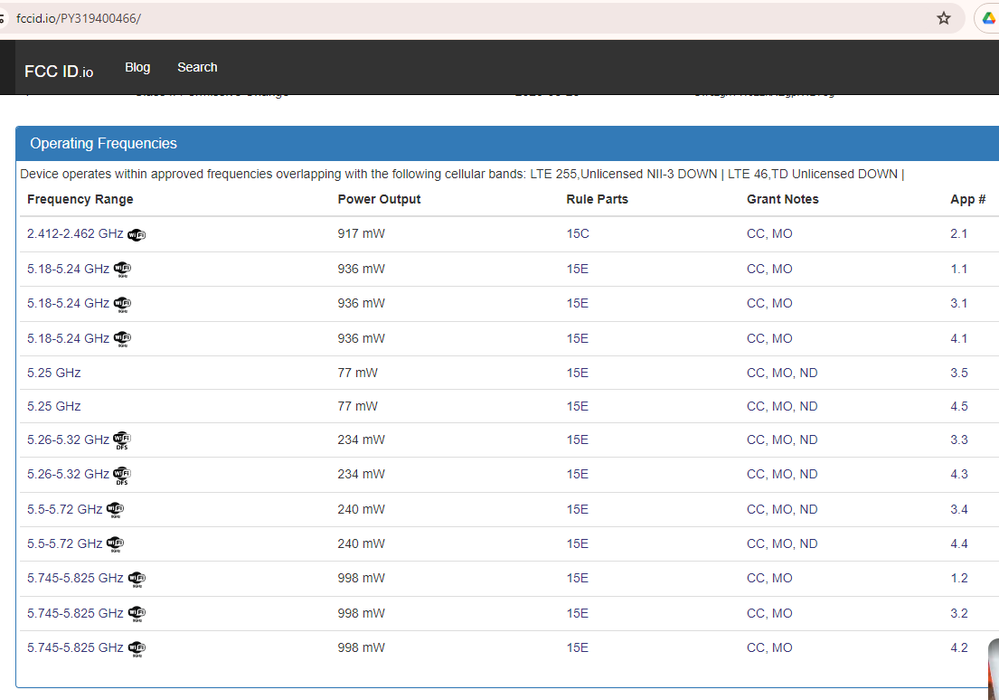Open App number 3.5 link
This screenshot has width=999, height=700.
pos(958,373)
